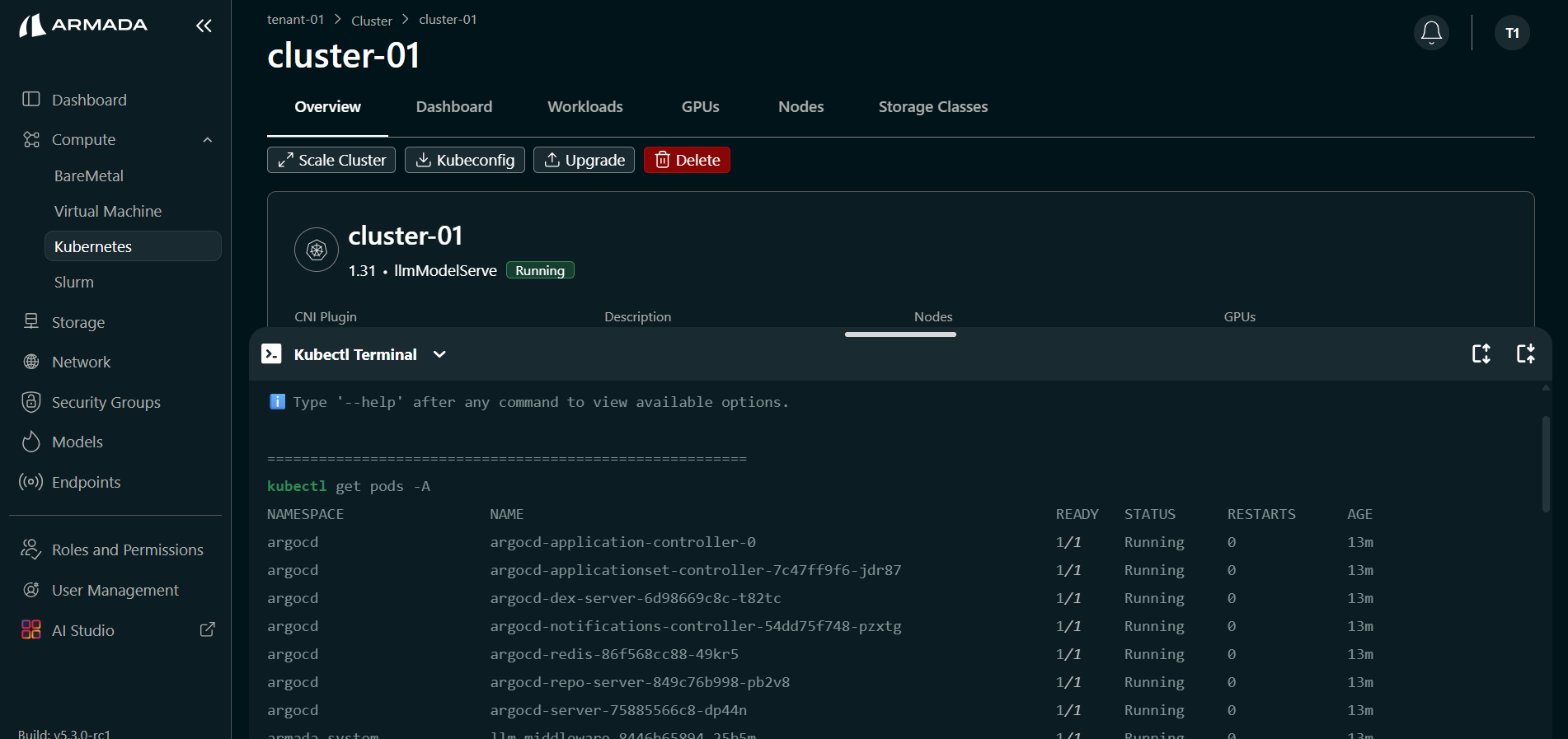Screen dimensions: 1568x739
Task: Select Virtual Machine in sidebar
Action: click(x=108, y=211)
